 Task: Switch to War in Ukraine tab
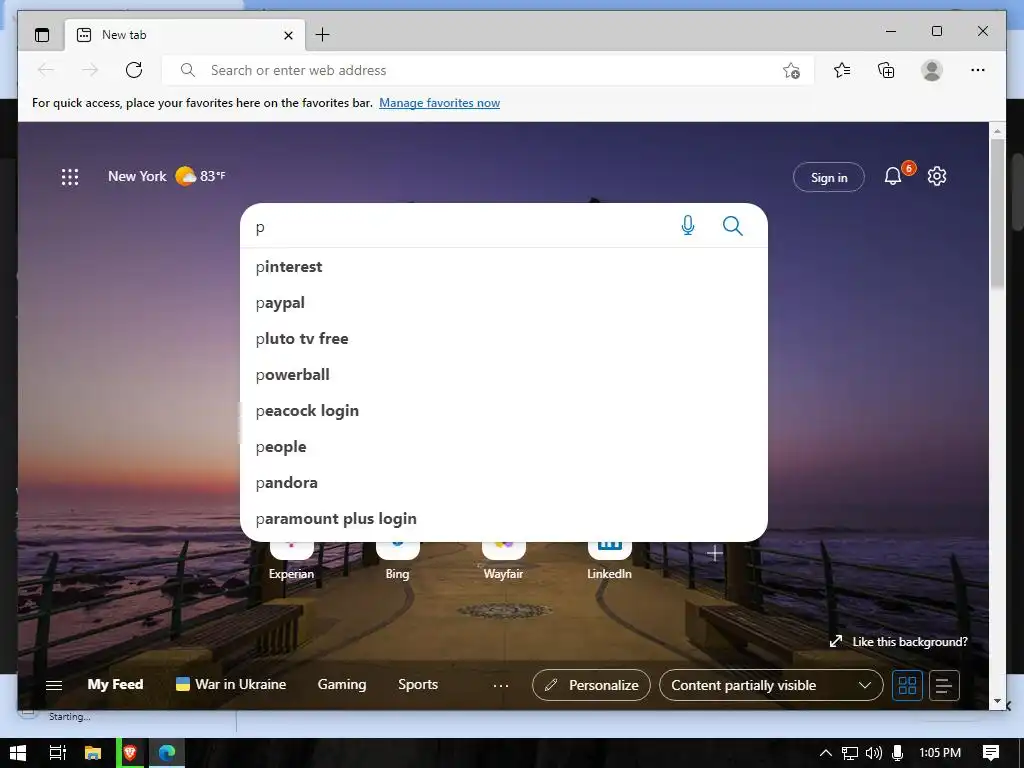point(231,684)
